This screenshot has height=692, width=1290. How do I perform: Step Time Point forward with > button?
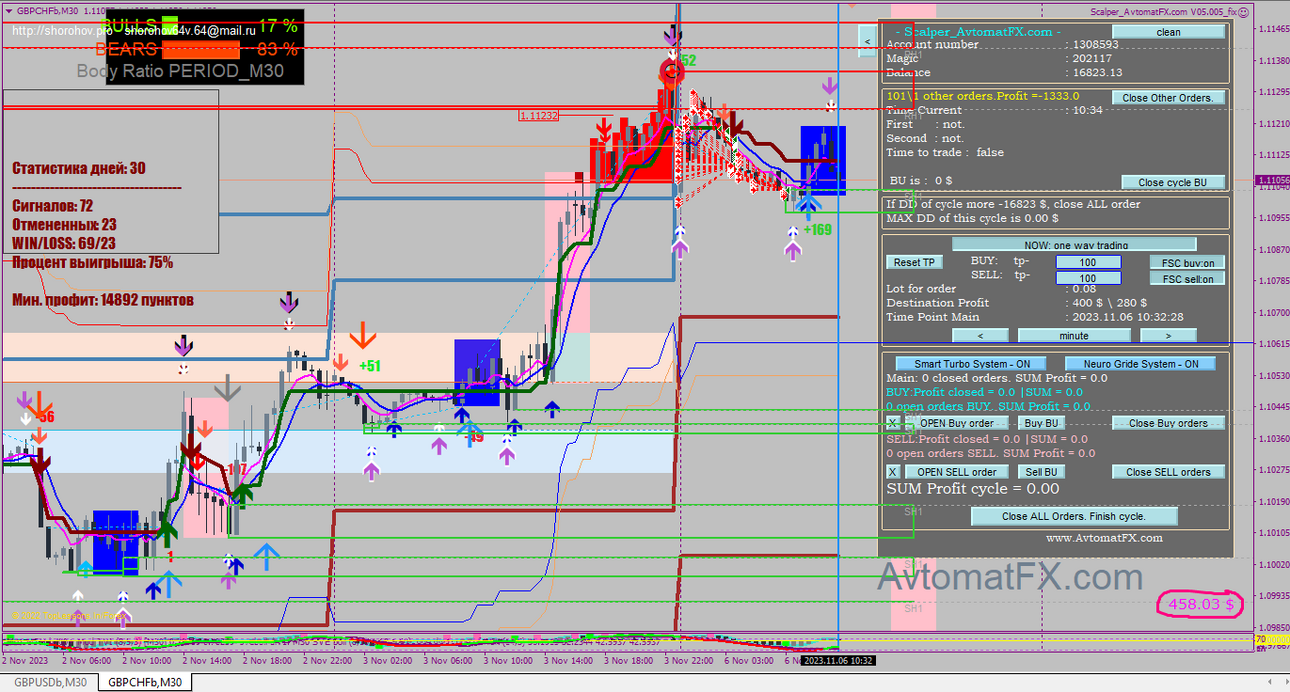click(1168, 335)
